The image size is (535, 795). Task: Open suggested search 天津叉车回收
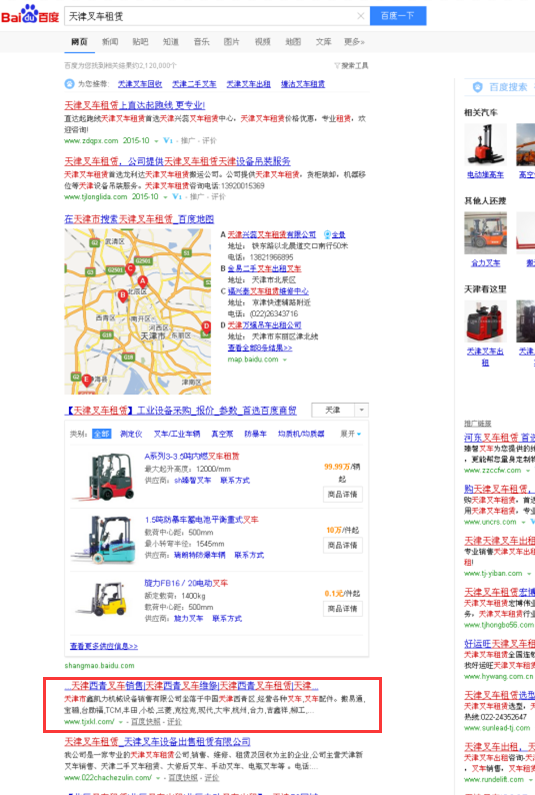point(140,84)
